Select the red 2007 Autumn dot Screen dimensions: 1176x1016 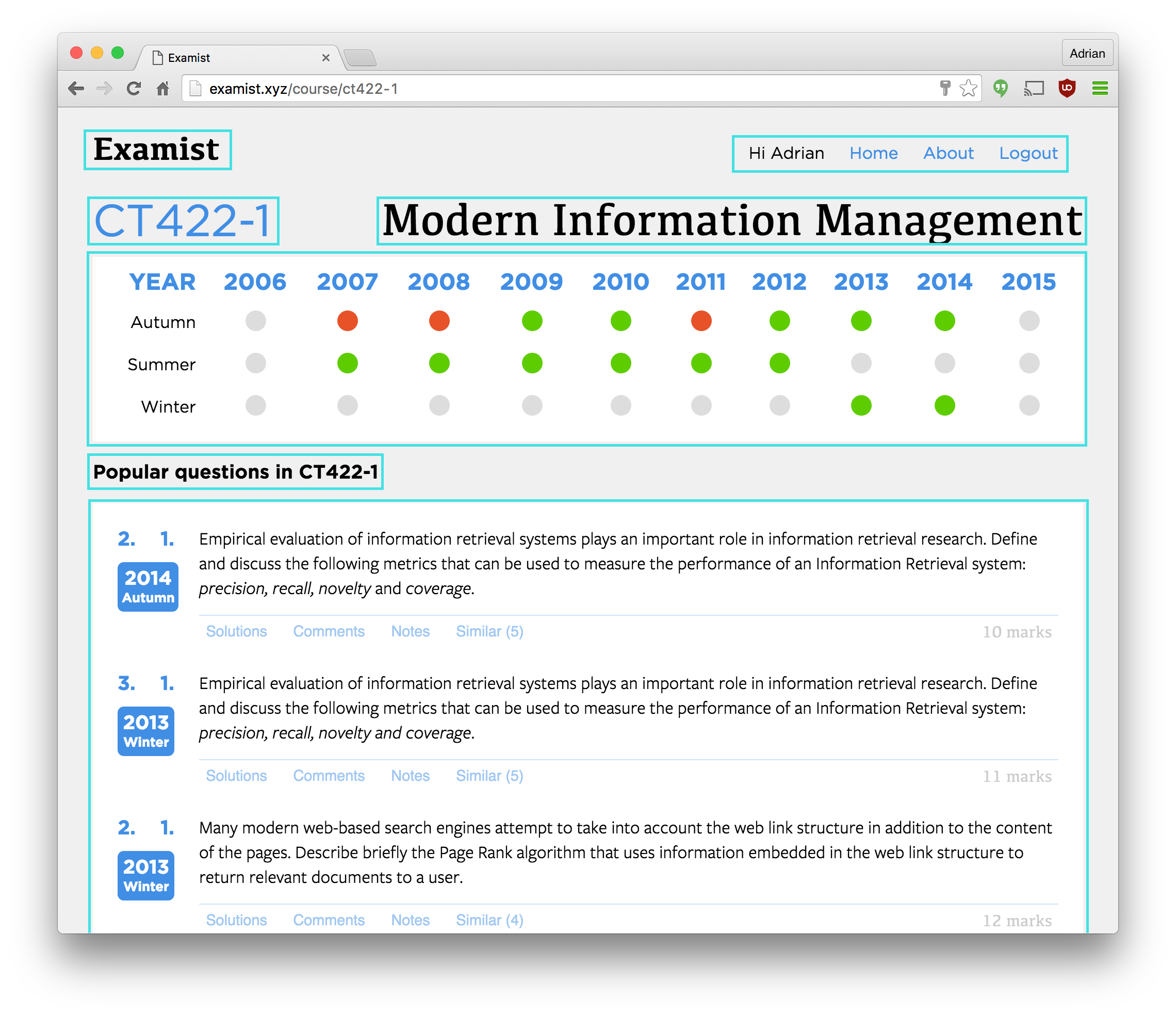tap(347, 321)
